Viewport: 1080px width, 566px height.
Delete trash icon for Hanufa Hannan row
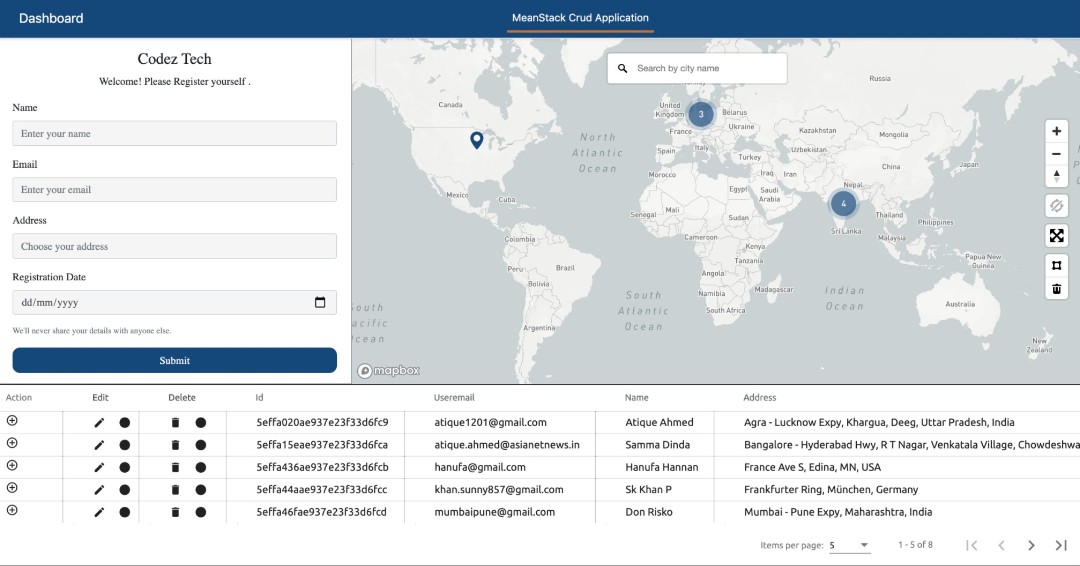point(175,468)
